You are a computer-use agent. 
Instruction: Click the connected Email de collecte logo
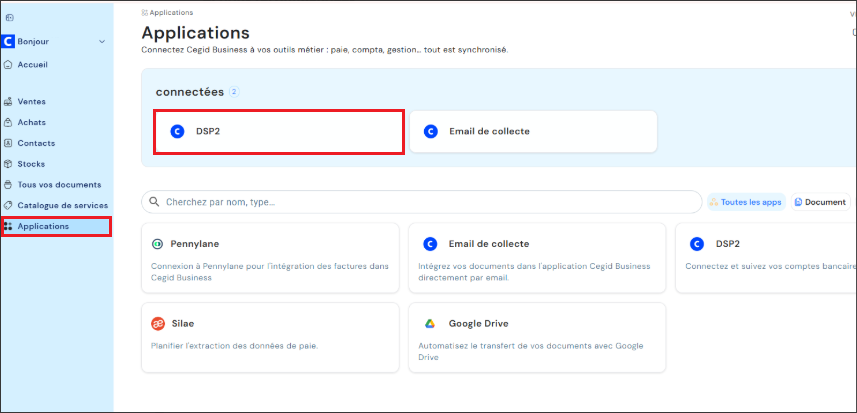point(431,132)
